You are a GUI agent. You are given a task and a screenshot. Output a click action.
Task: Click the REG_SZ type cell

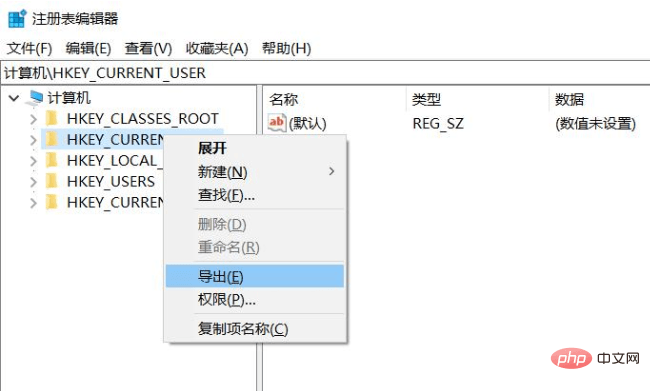[438, 124]
